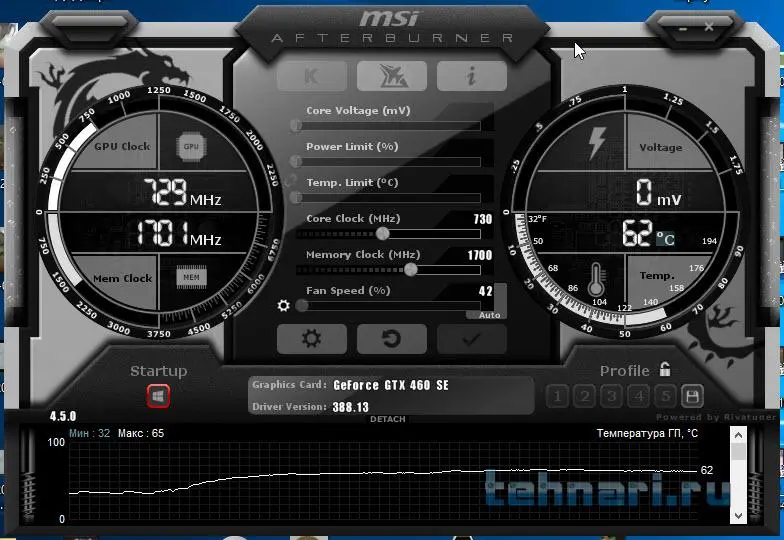Click the 0 mV voltage readout
Screen dimensions: 784x540
point(658,192)
